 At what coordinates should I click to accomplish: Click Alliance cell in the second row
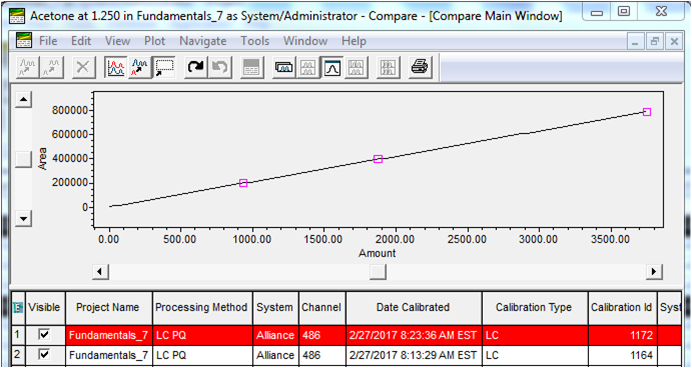click(x=276, y=355)
